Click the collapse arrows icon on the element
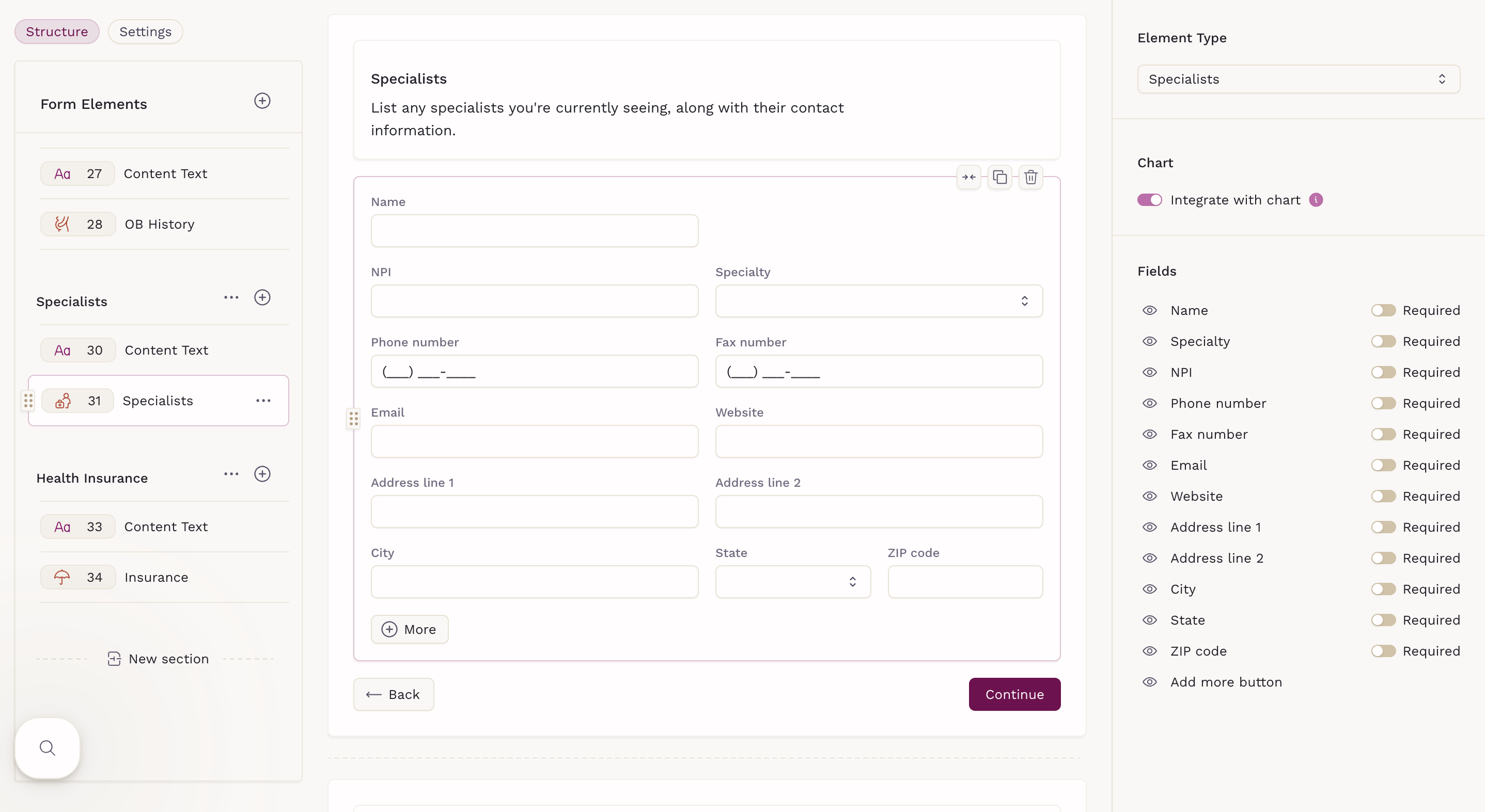Screen dimensions: 1485x812 968,178
